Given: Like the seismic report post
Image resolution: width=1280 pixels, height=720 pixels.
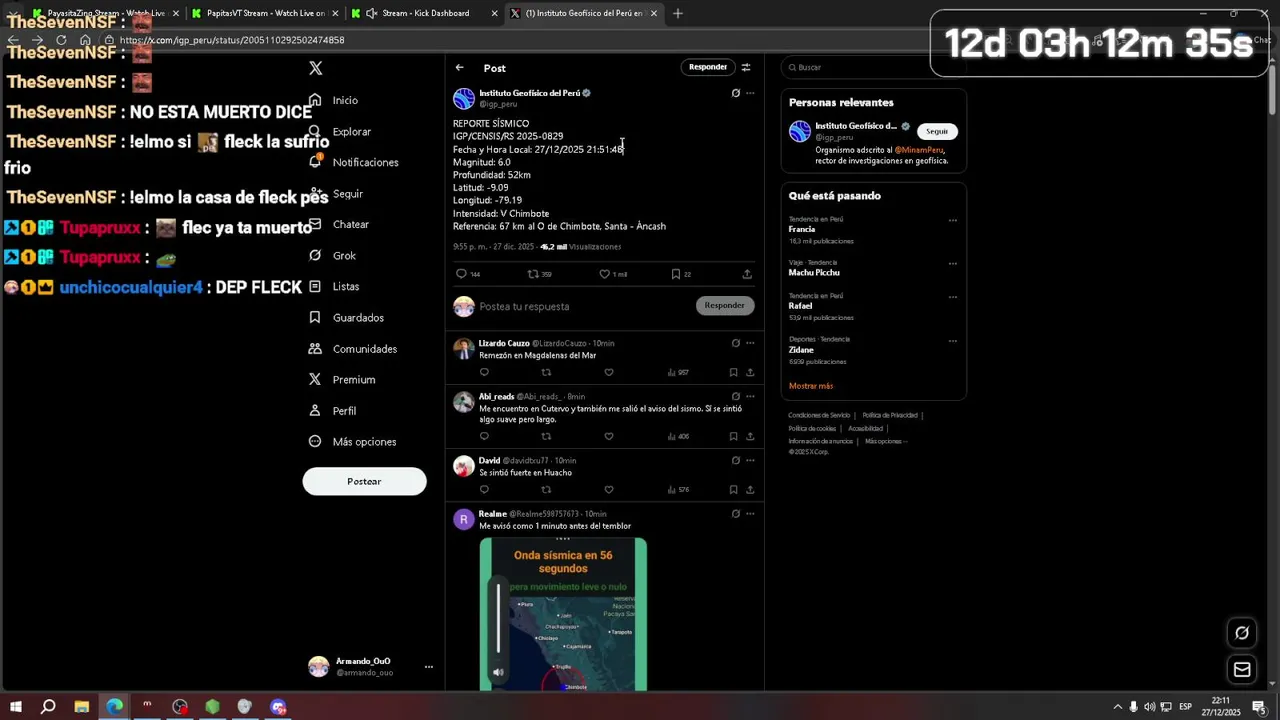Looking at the screenshot, I should (604, 273).
